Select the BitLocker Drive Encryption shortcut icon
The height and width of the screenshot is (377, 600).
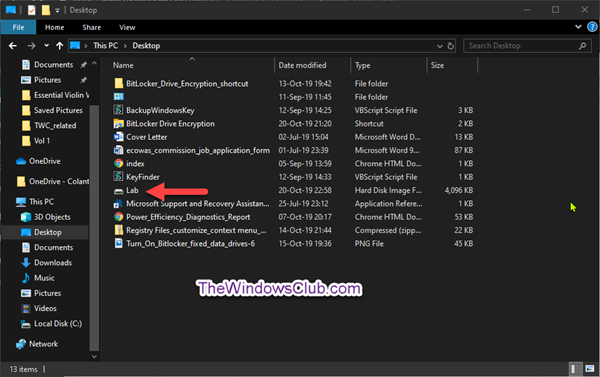point(119,124)
